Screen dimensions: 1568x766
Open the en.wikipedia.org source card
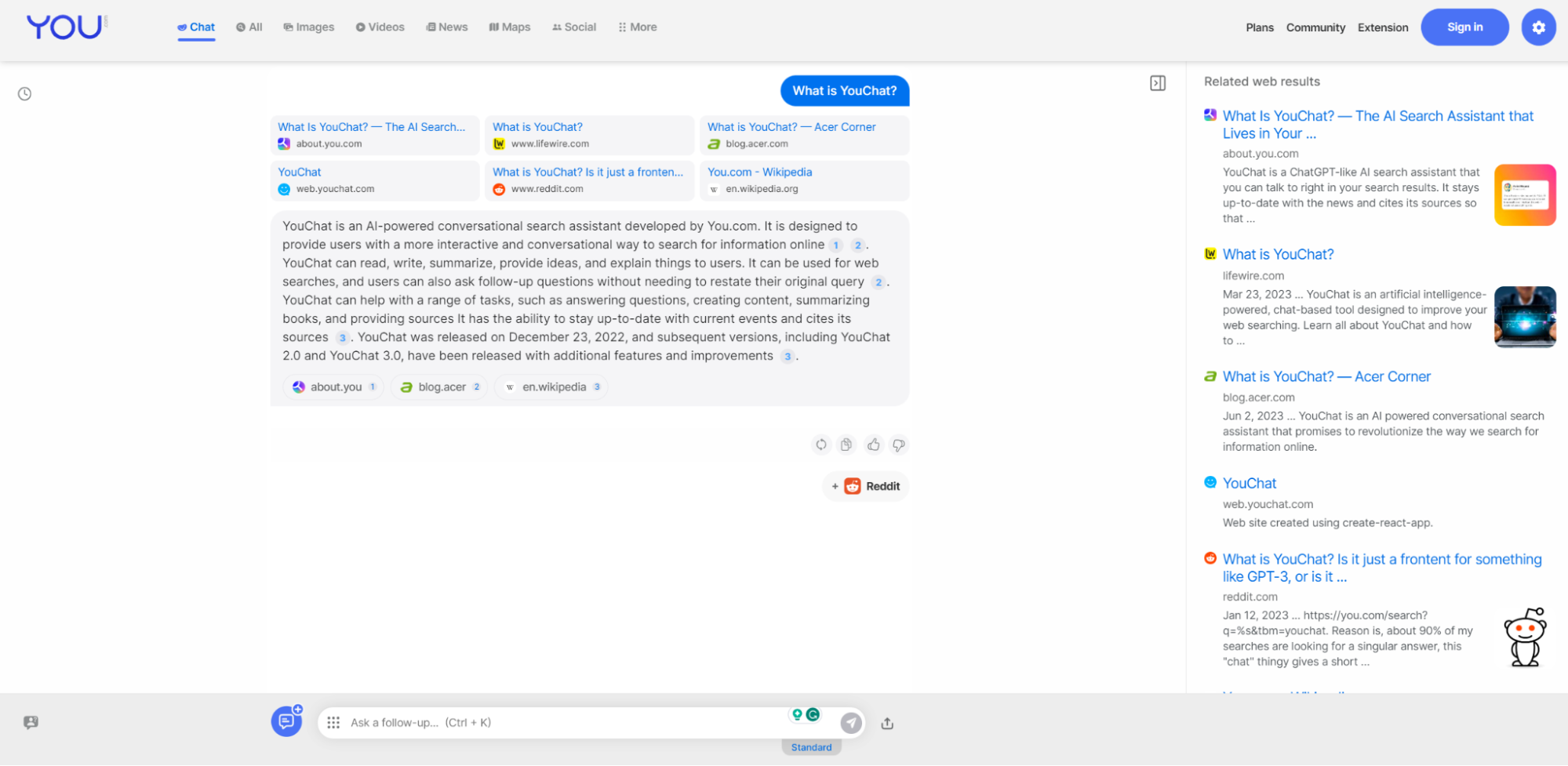[x=805, y=180]
